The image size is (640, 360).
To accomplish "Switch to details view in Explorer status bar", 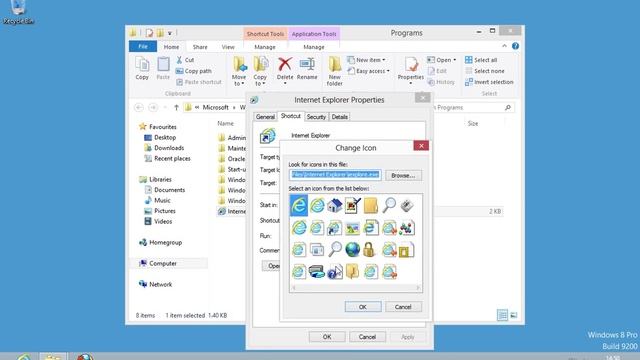I will point(502,315).
